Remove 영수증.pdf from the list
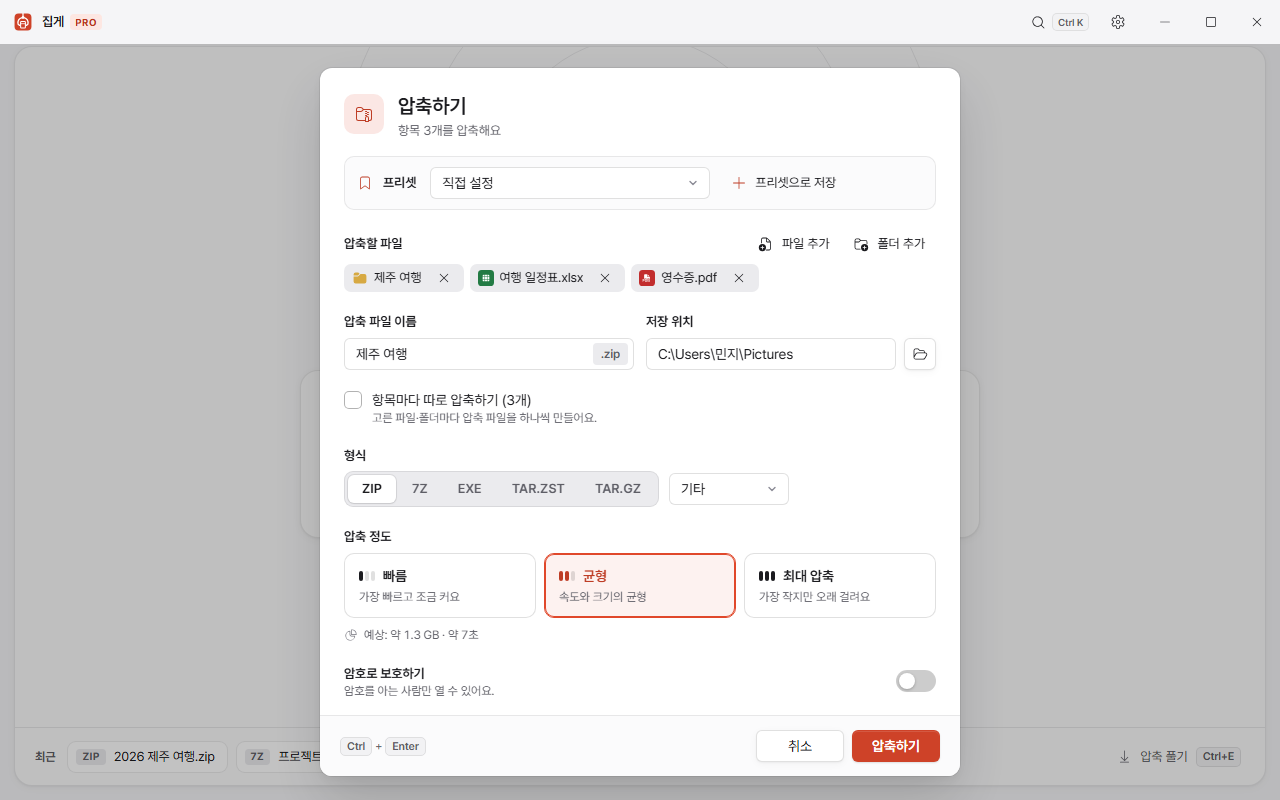1280x800 pixels. [x=739, y=278]
